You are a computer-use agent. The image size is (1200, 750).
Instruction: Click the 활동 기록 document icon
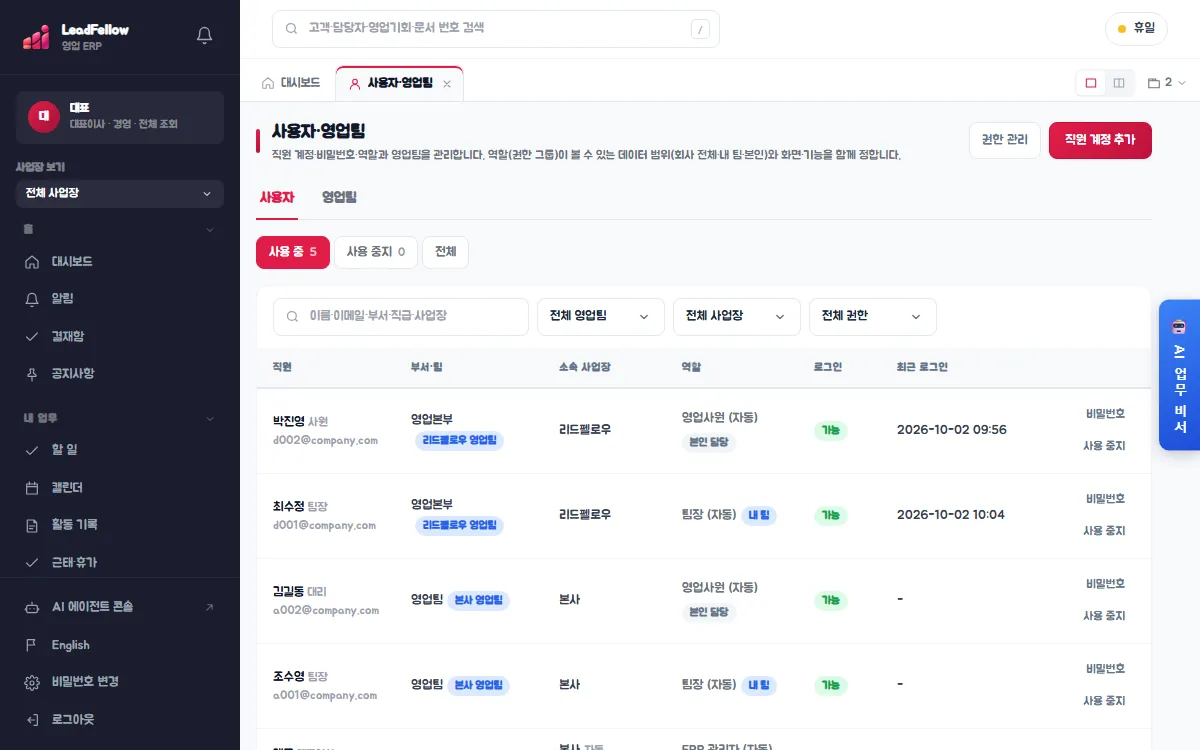coord(32,525)
